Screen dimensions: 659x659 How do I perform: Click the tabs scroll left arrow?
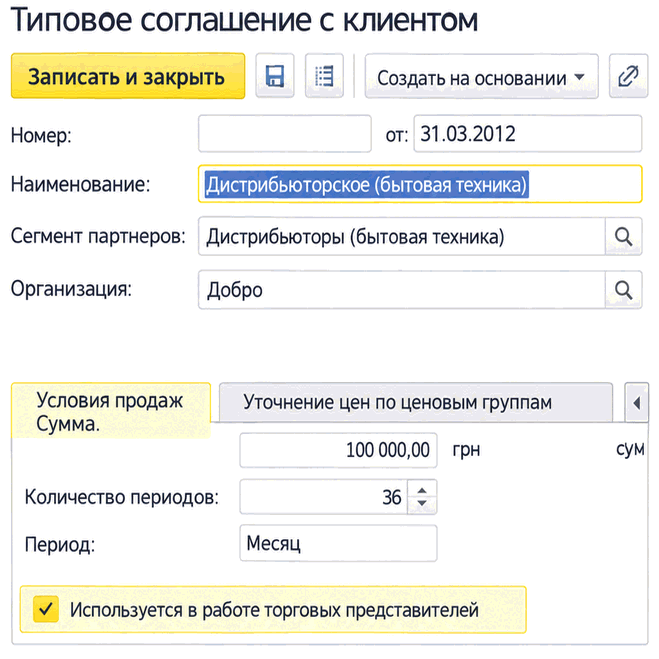tap(636, 403)
